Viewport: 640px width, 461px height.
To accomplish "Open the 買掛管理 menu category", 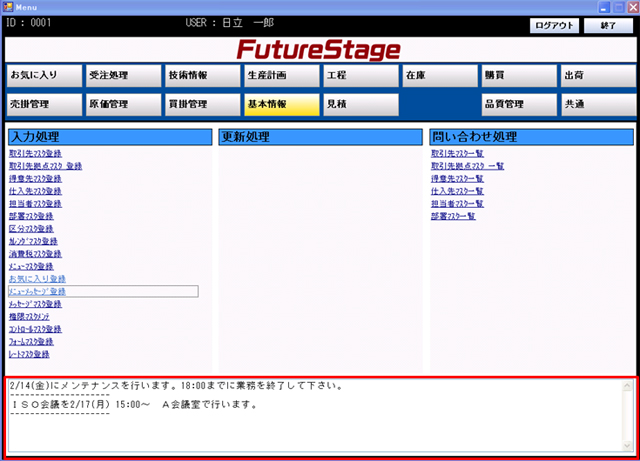I will tap(202, 105).
